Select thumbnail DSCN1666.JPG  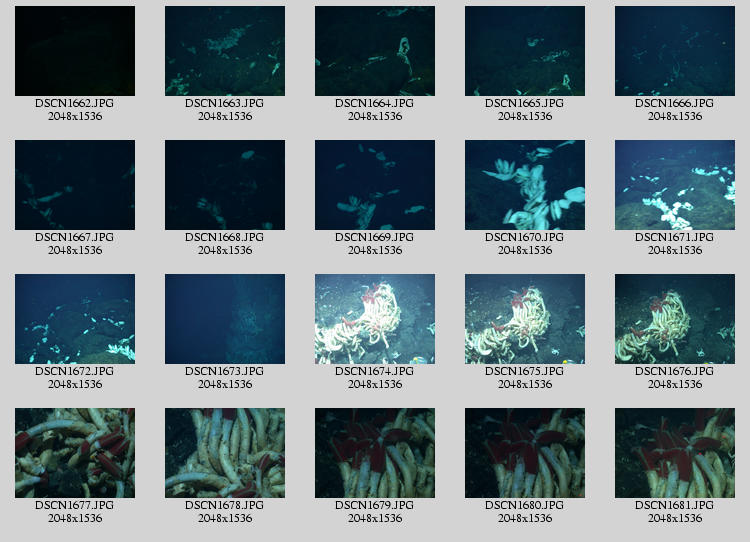(675, 51)
